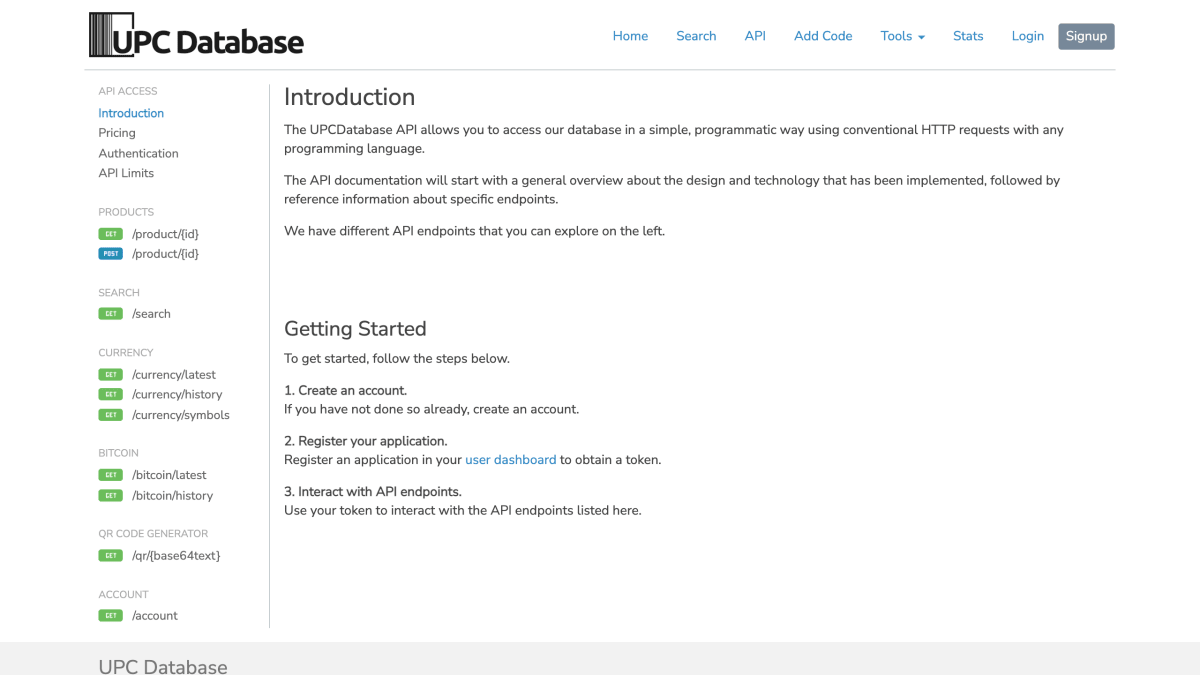1200x675 pixels.
Task: Click GET badge beside /bitcoin/history
Action: point(110,496)
